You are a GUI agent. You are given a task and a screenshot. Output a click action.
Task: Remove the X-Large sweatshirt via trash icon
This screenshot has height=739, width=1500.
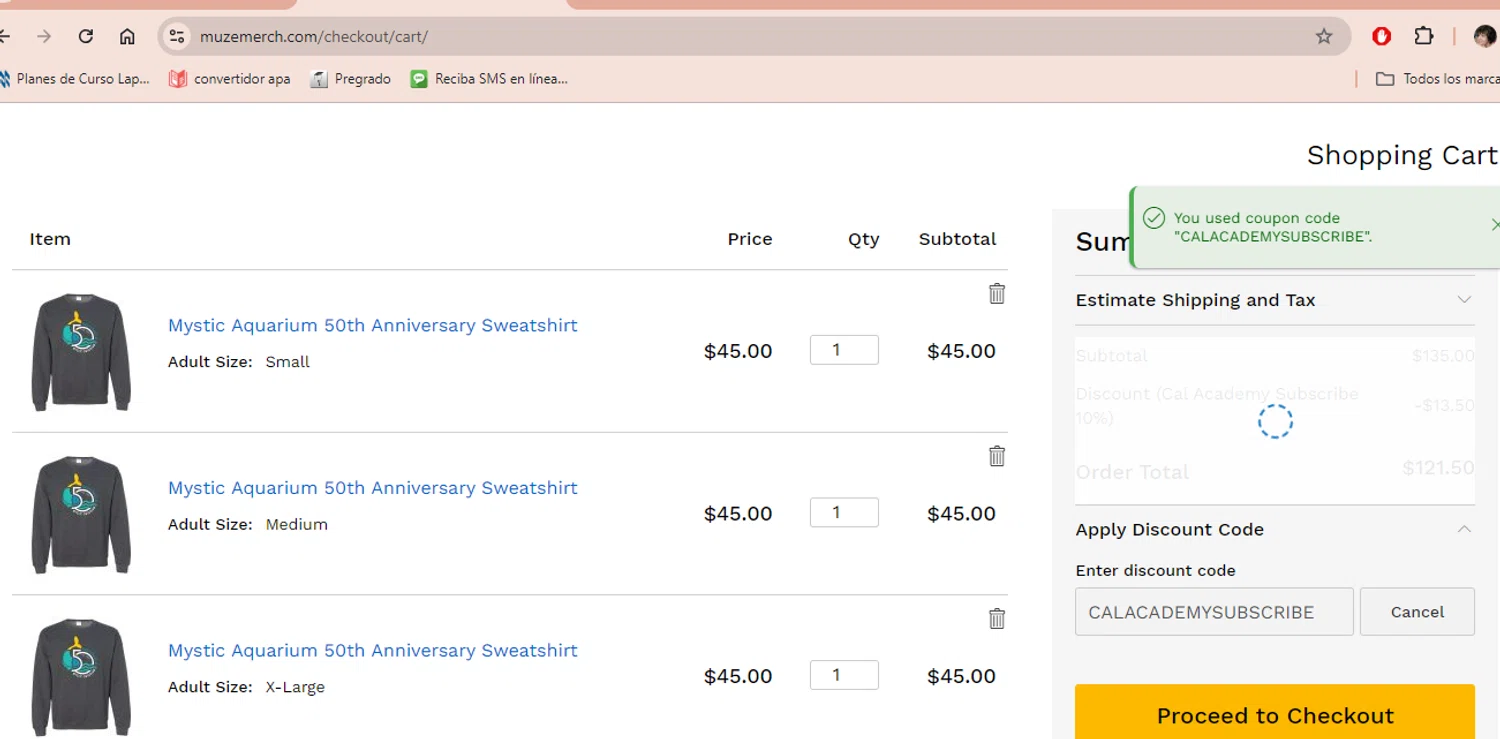point(997,619)
